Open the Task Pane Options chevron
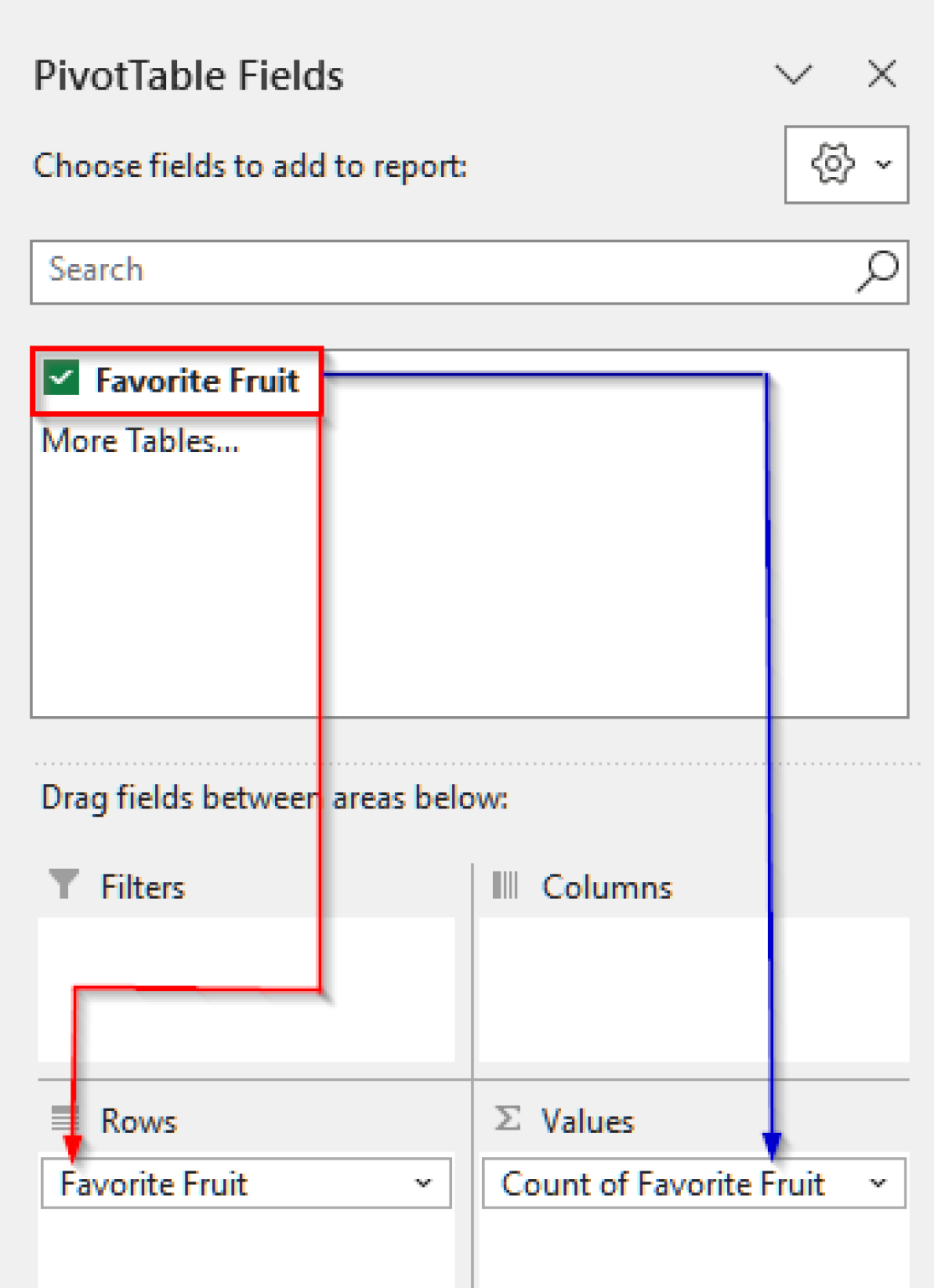This screenshot has height=1288, width=934. [x=793, y=75]
